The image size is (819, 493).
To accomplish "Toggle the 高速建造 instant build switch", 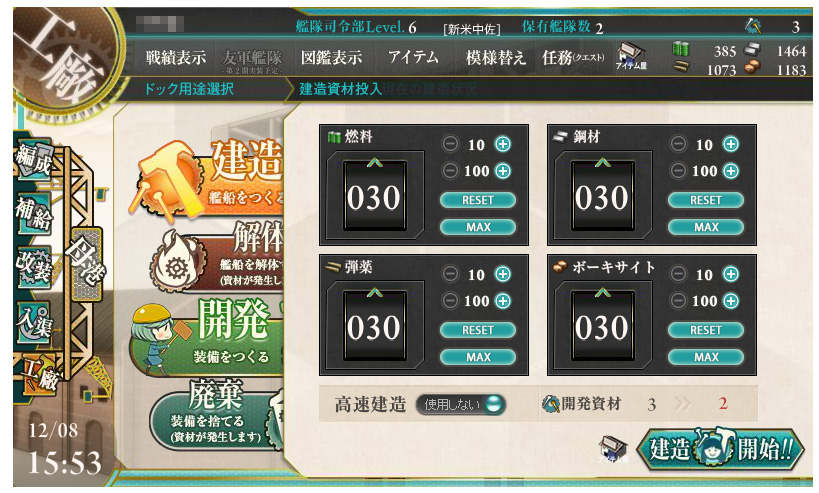I will 461,404.
